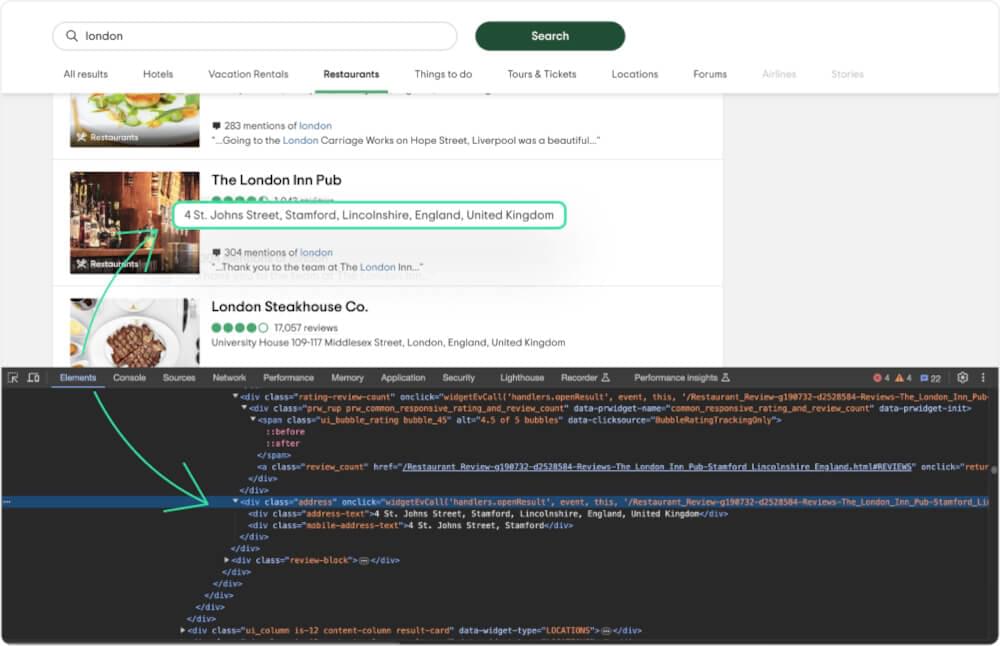This screenshot has width=1000, height=646.
Task: Open the Console tab in DevTools
Action: 129,378
